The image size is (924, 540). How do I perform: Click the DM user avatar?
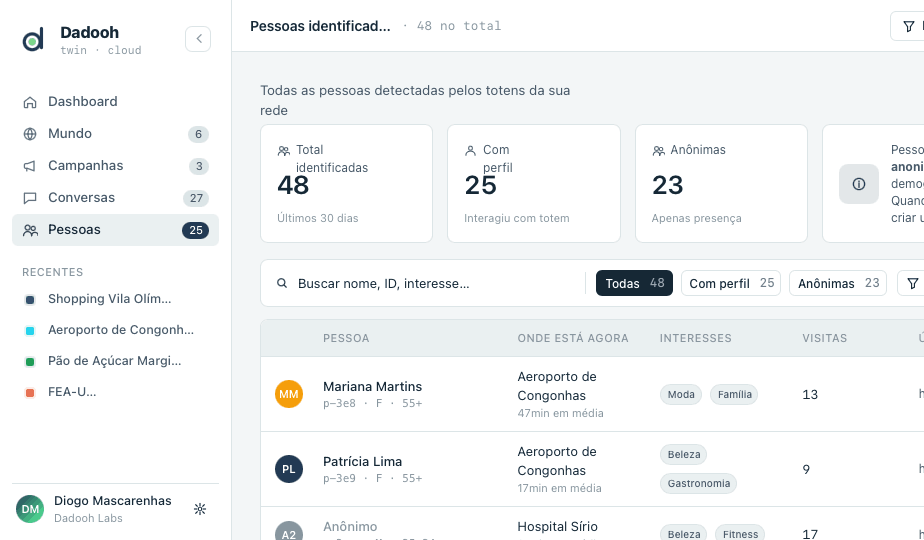30,509
